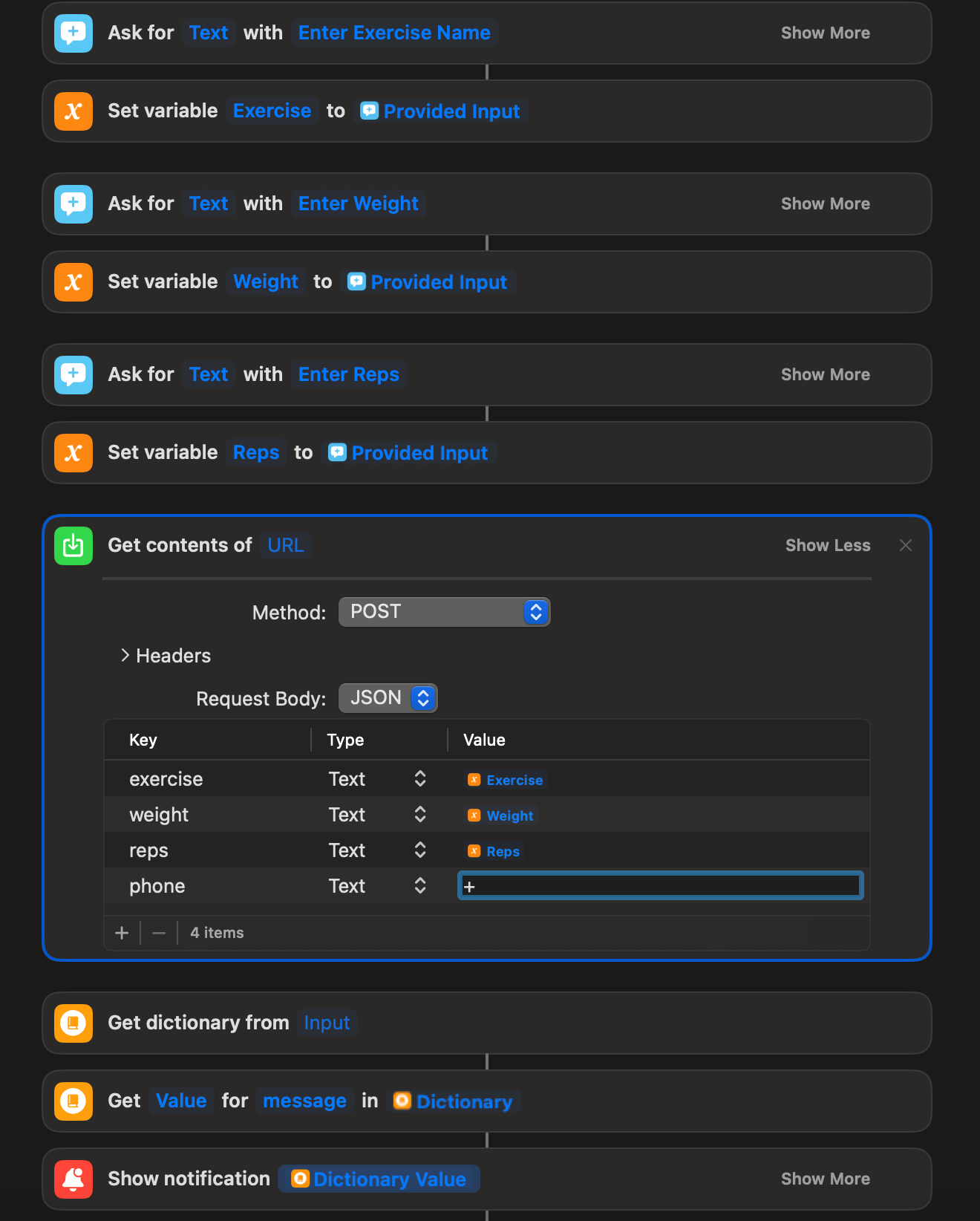This screenshot has height=1221, width=980.
Task: Remove the Get contents of URL action
Action: click(x=906, y=546)
